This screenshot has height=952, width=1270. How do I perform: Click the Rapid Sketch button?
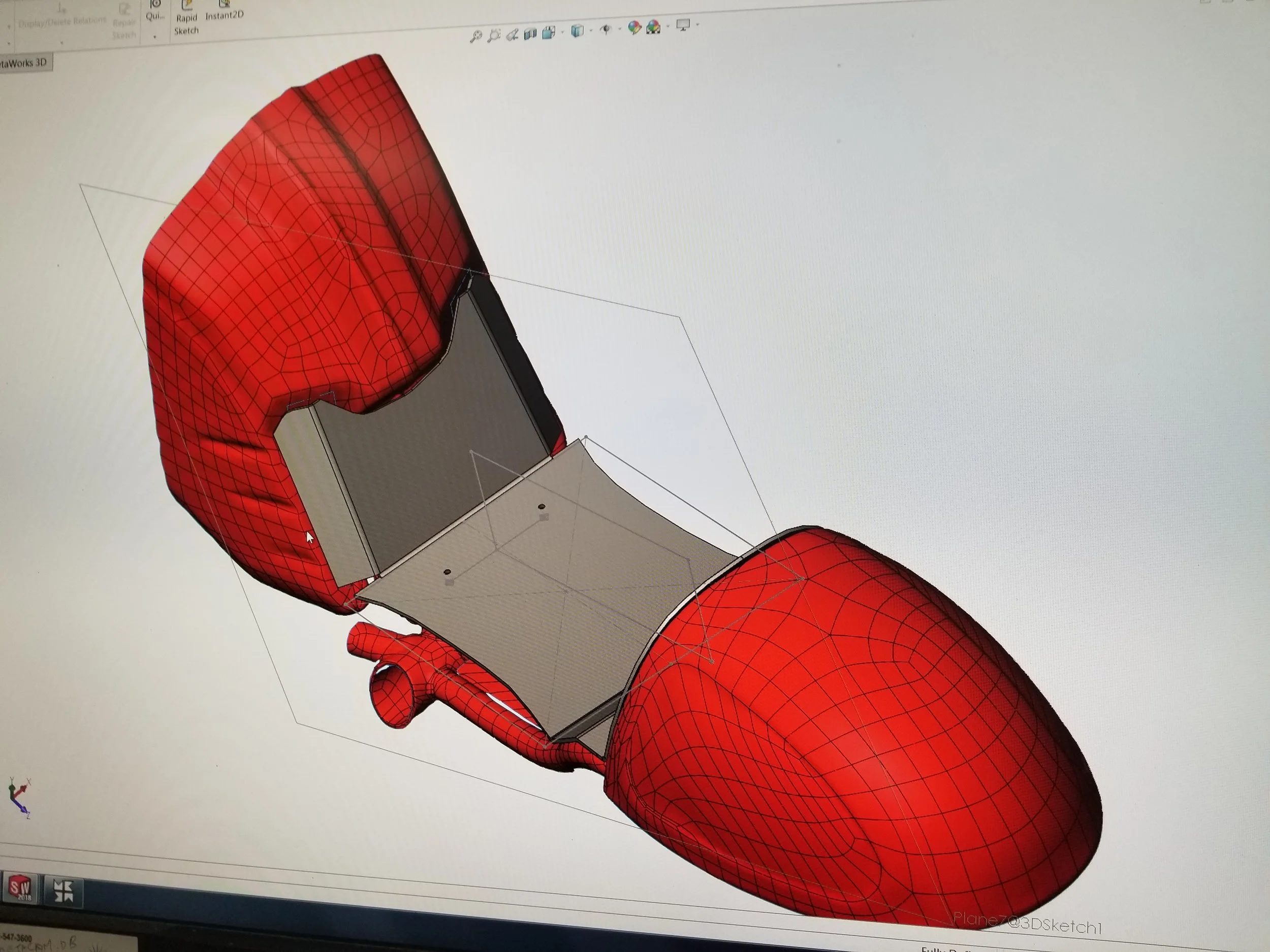(186, 19)
